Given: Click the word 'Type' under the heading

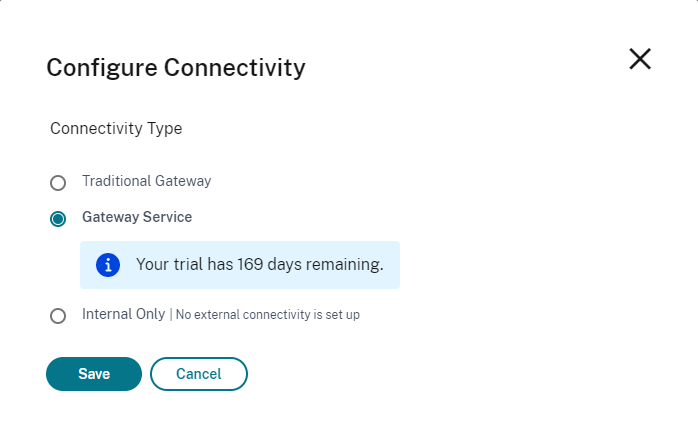Looking at the screenshot, I should (165, 128).
